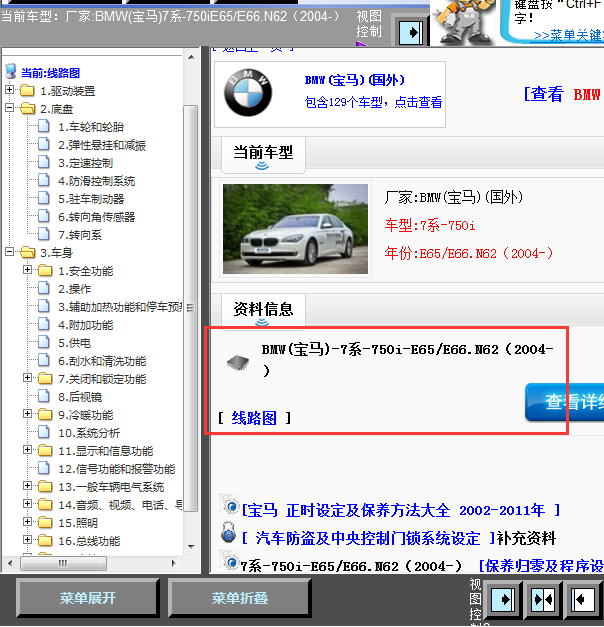The height and width of the screenshot is (627, 604).
Task: Click the 当前:线路图 computer icon
Action: tap(11, 71)
